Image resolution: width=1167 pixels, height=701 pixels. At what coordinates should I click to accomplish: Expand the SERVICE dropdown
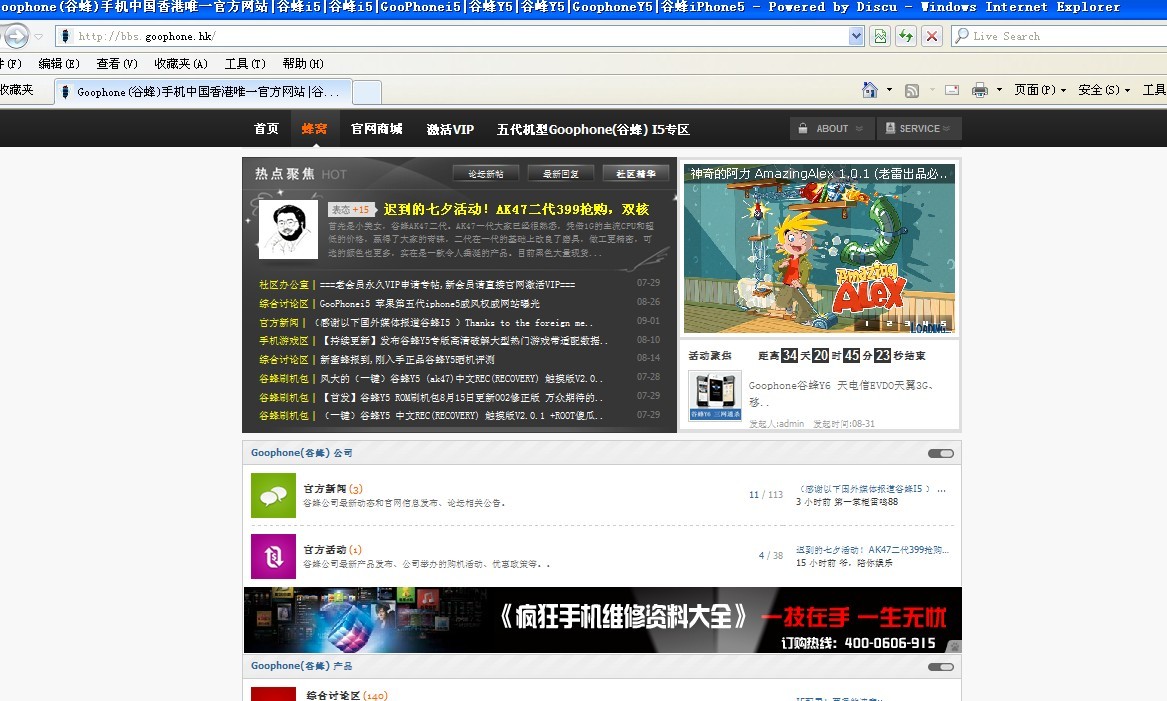click(918, 129)
